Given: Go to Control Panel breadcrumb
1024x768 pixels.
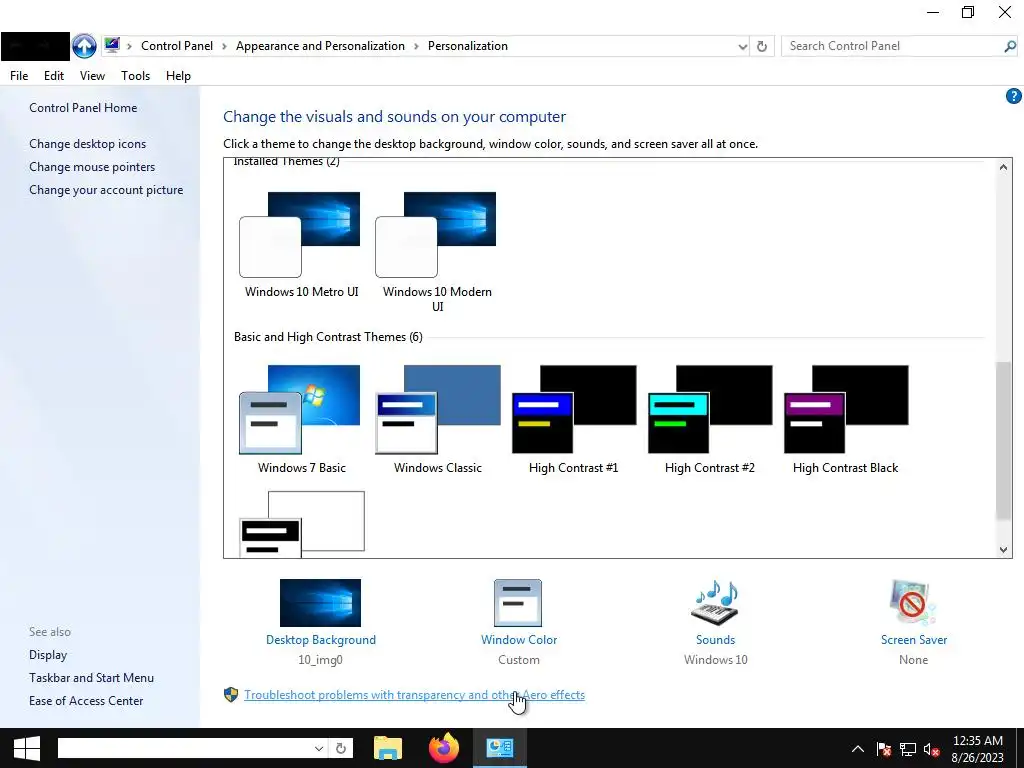Looking at the screenshot, I should (x=177, y=46).
